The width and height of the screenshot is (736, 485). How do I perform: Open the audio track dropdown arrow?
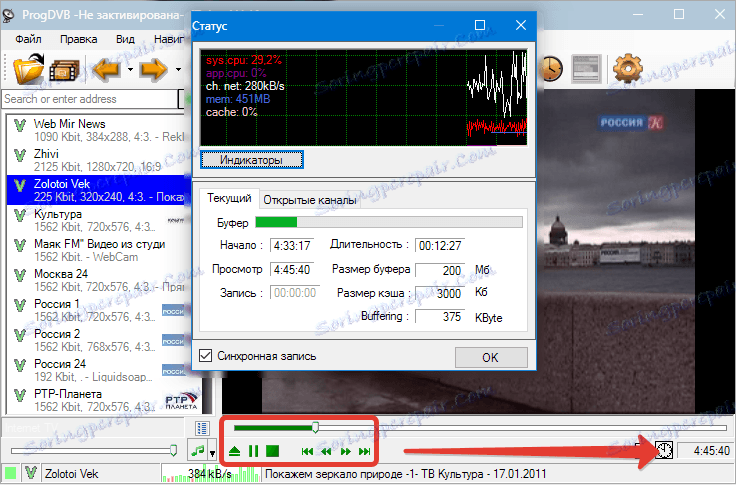[x=212, y=452]
